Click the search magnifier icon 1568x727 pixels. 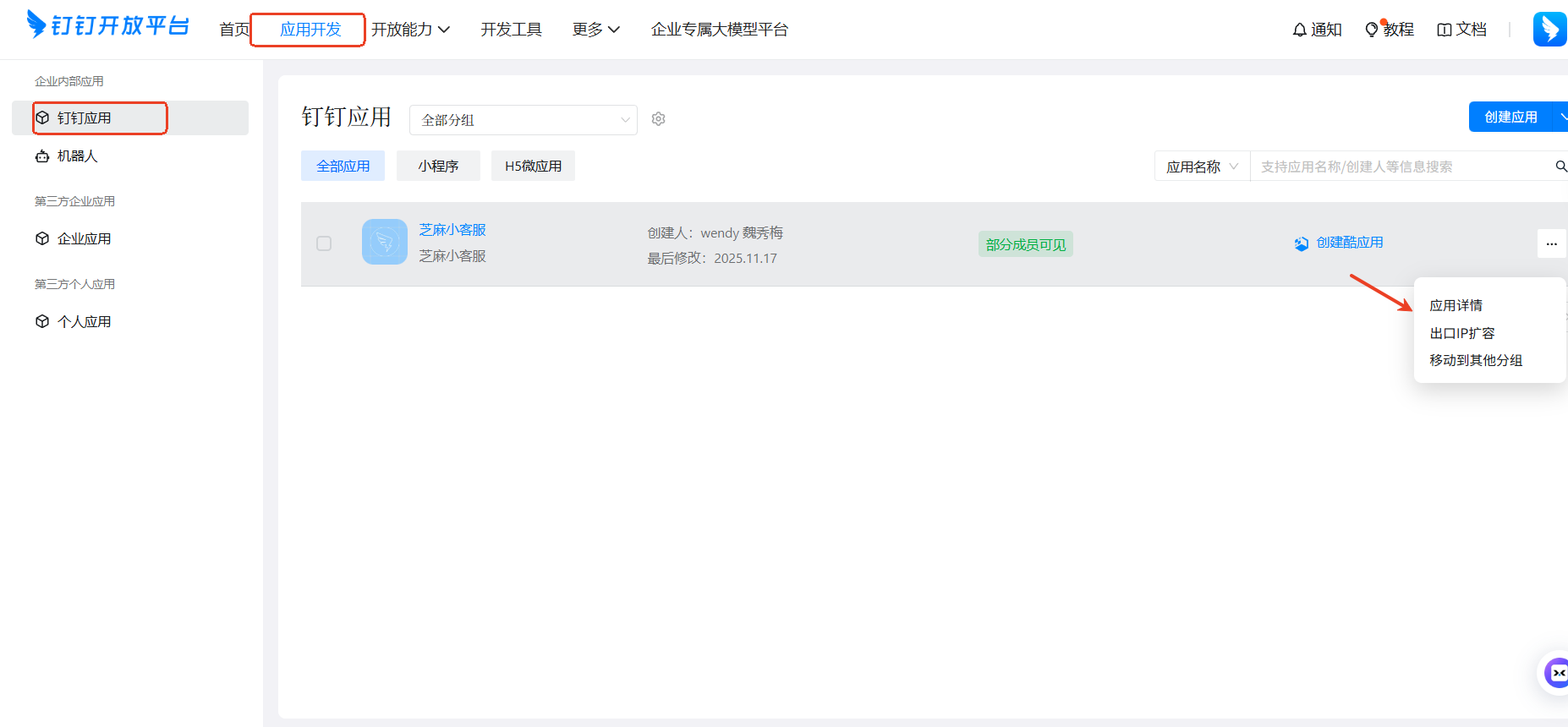pyautogui.click(x=1560, y=167)
